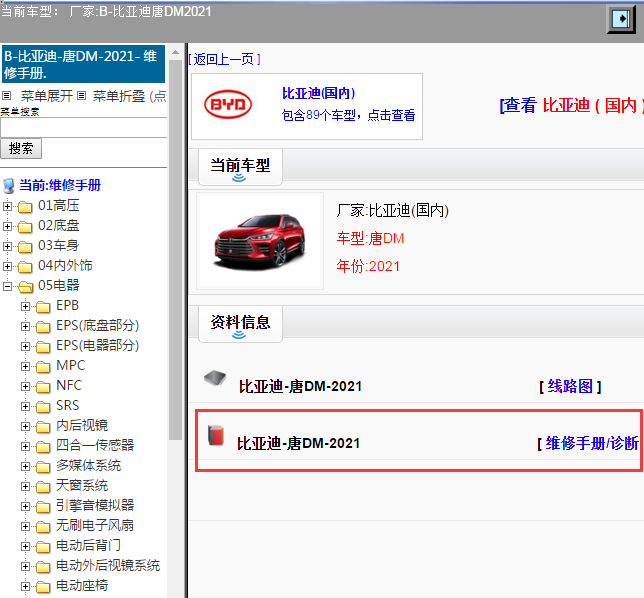This screenshot has height=598, width=644.
Task: Expand the EPS(底盘部分) node
Action: 25,327
